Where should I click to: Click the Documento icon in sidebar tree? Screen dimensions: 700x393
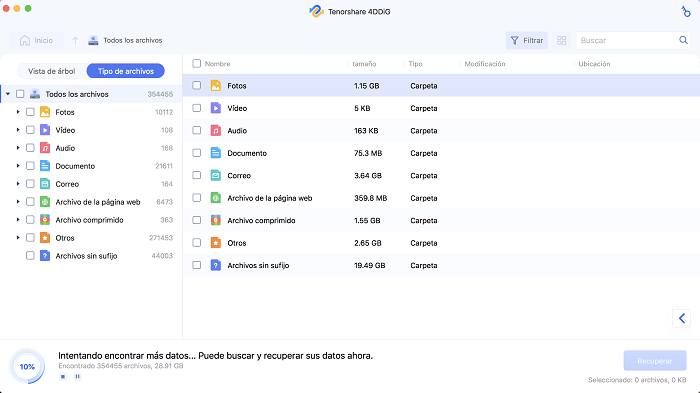pos(45,166)
